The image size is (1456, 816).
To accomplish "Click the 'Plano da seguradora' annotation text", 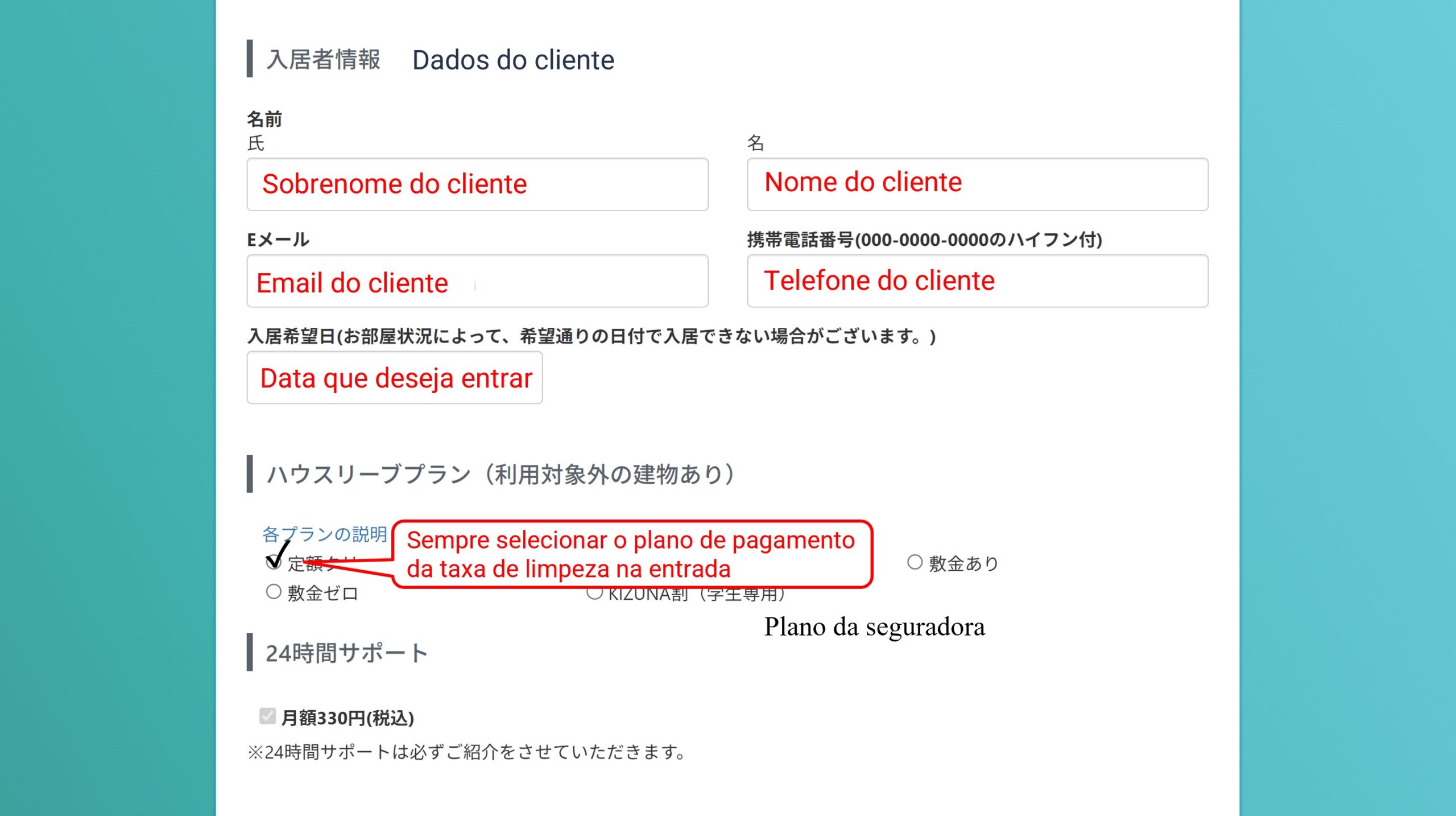I will click(x=874, y=627).
